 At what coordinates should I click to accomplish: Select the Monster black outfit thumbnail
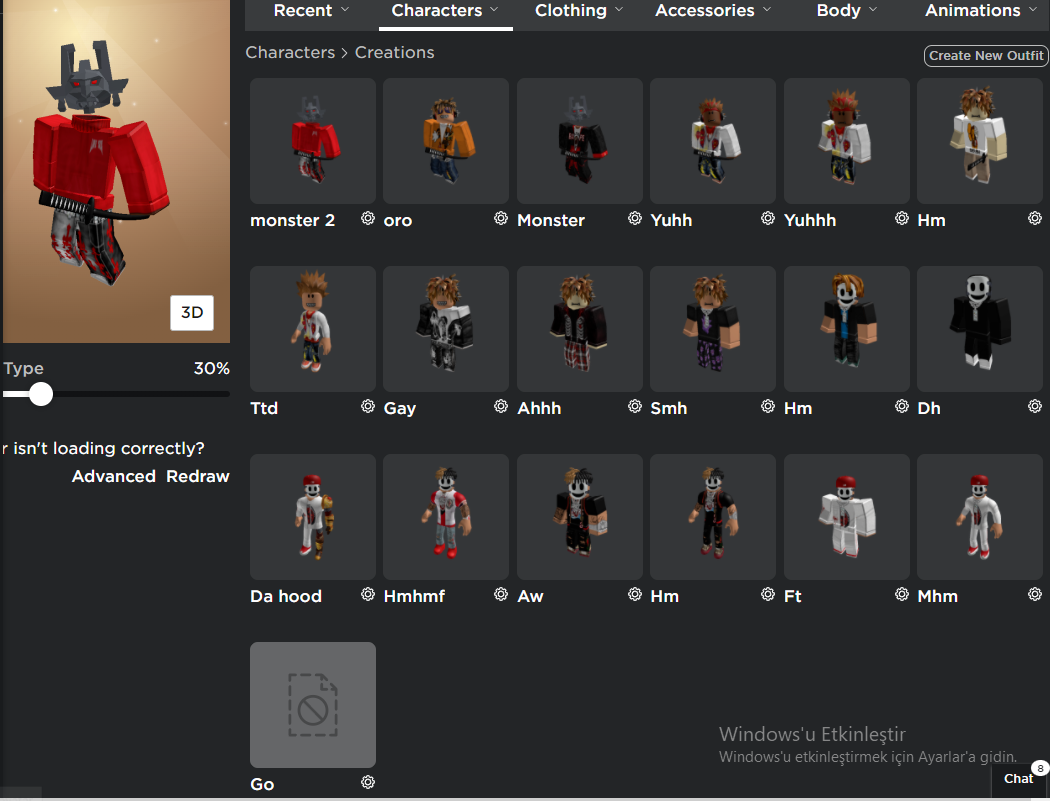tap(580, 141)
